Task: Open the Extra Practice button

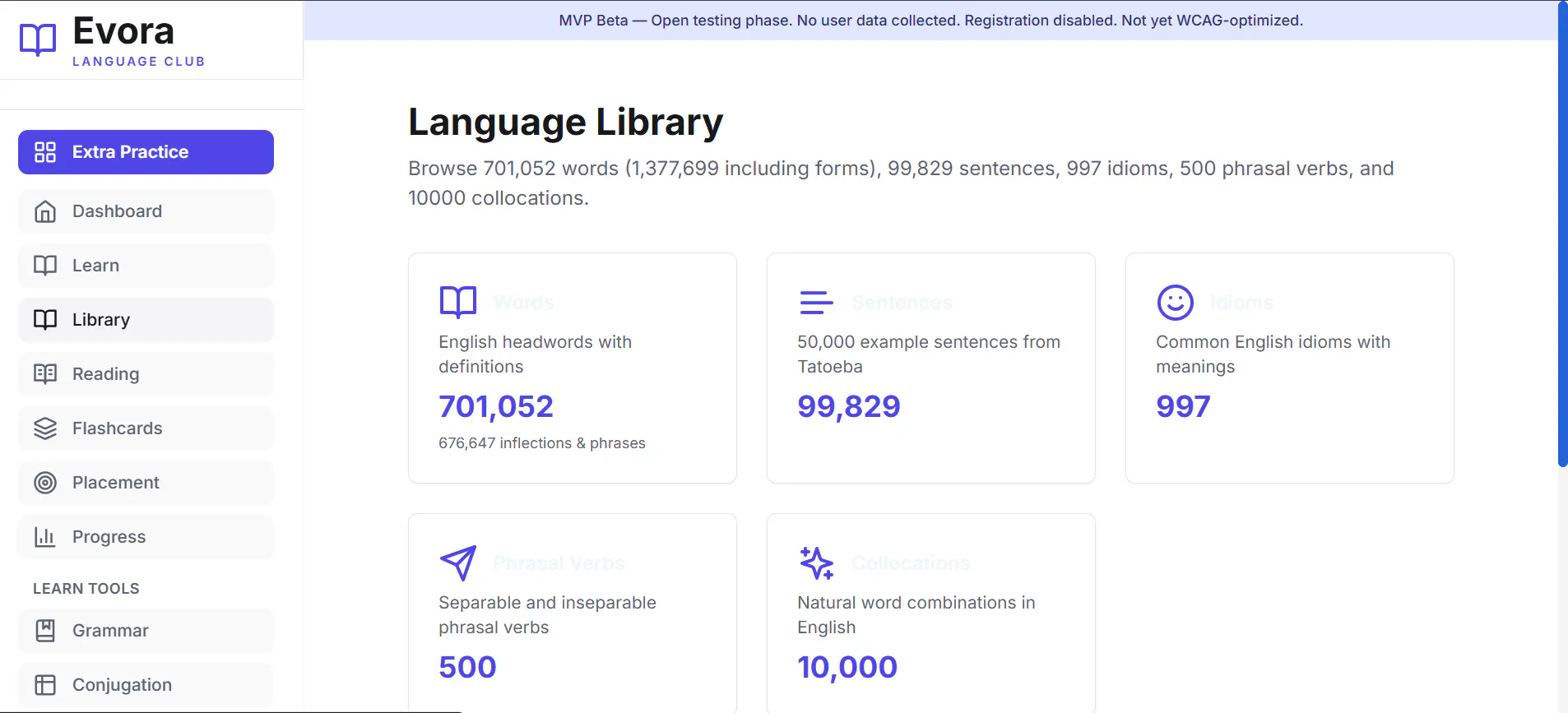Action: 146,152
